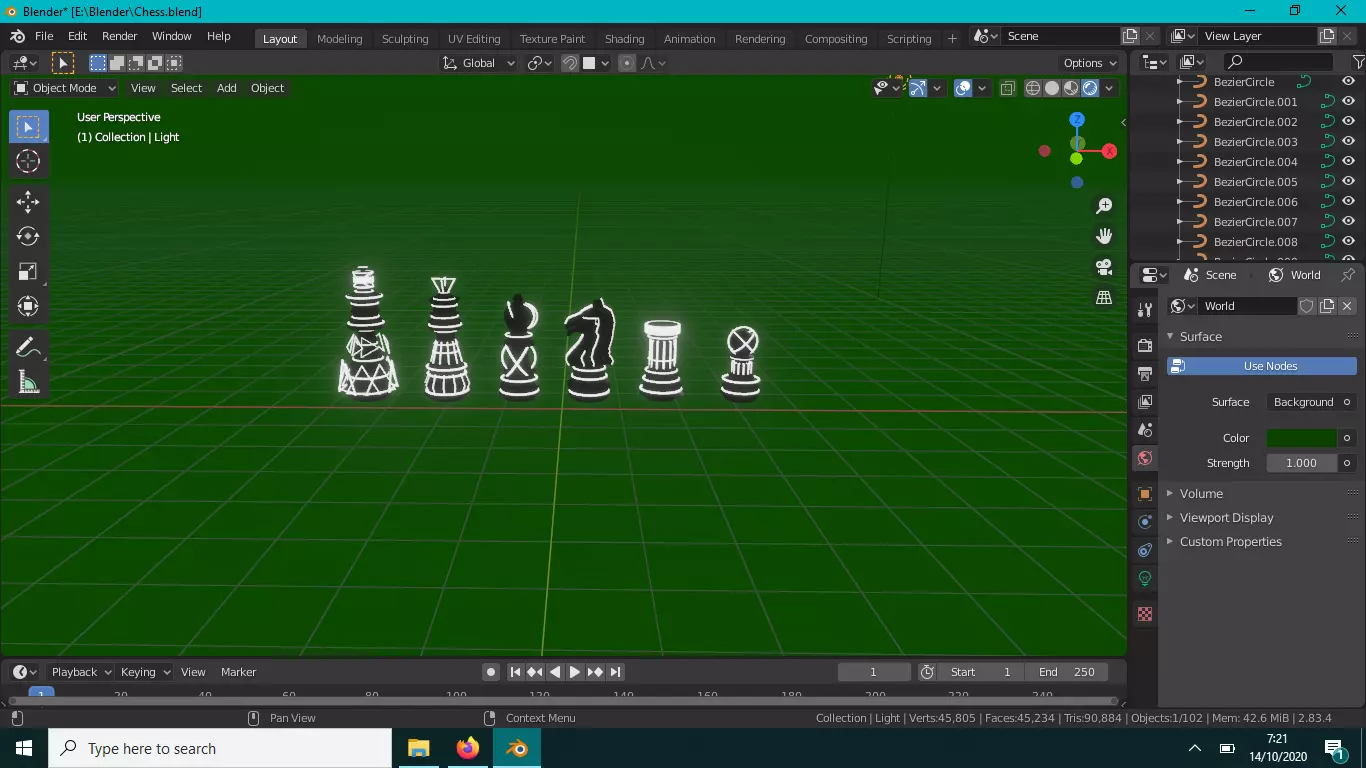Open the Playback dropdown in timeline

point(82,672)
